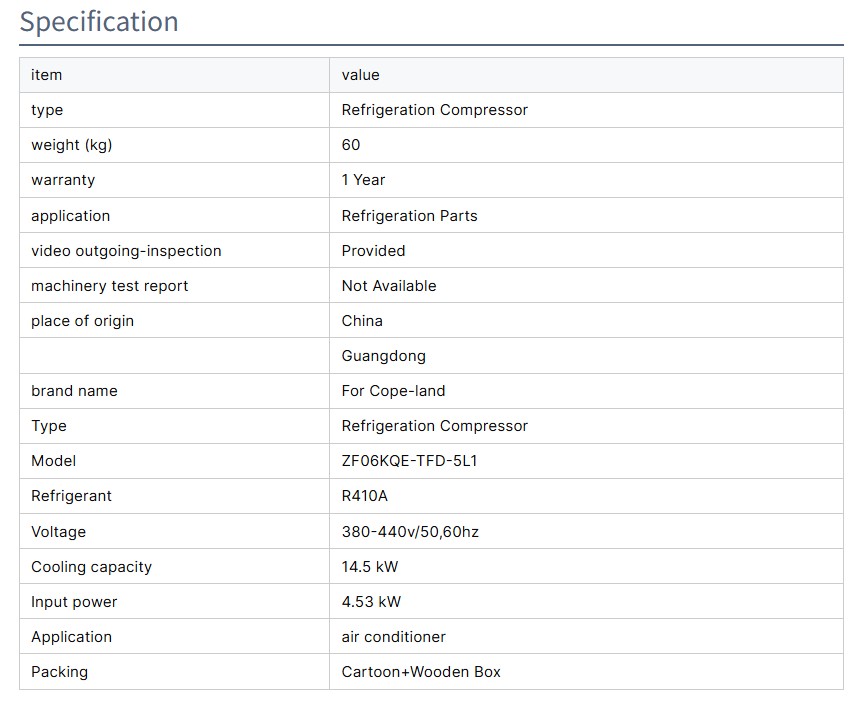This screenshot has width=863, height=708.
Task: Click the 'Refrigeration Parts' application value
Action: (409, 216)
